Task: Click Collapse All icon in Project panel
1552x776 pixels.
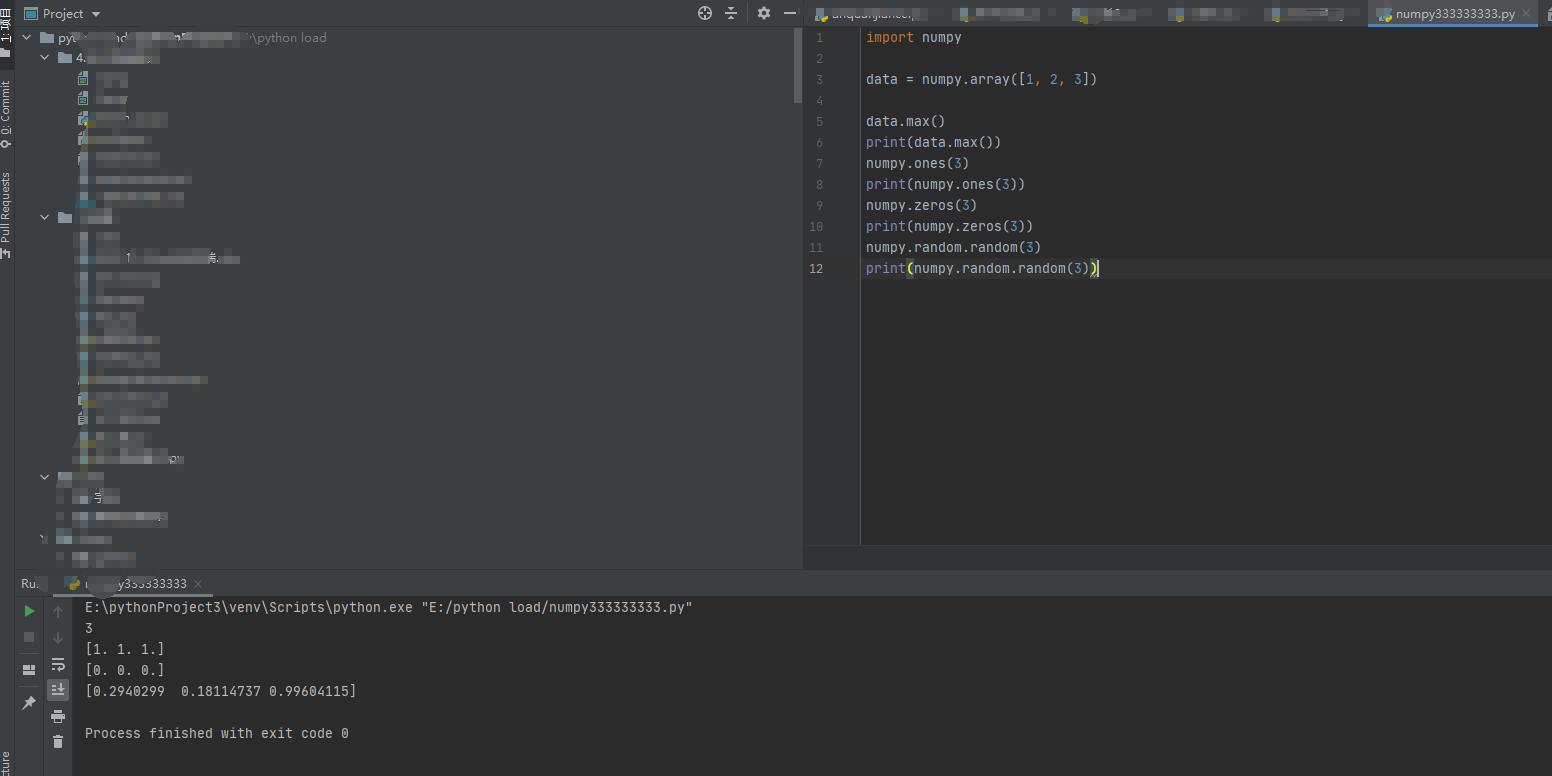Action: [731, 13]
